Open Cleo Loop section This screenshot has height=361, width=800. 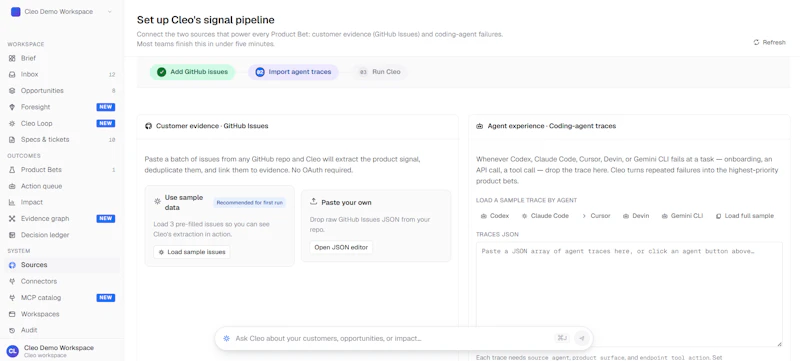61,123
